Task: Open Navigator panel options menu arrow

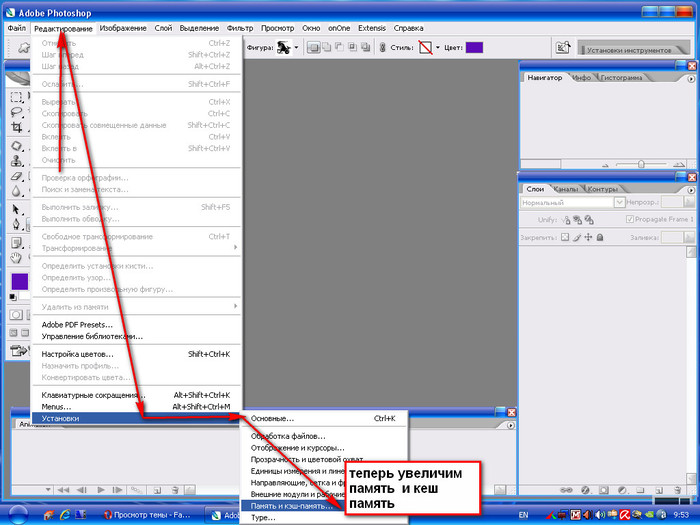Action: [x=691, y=79]
